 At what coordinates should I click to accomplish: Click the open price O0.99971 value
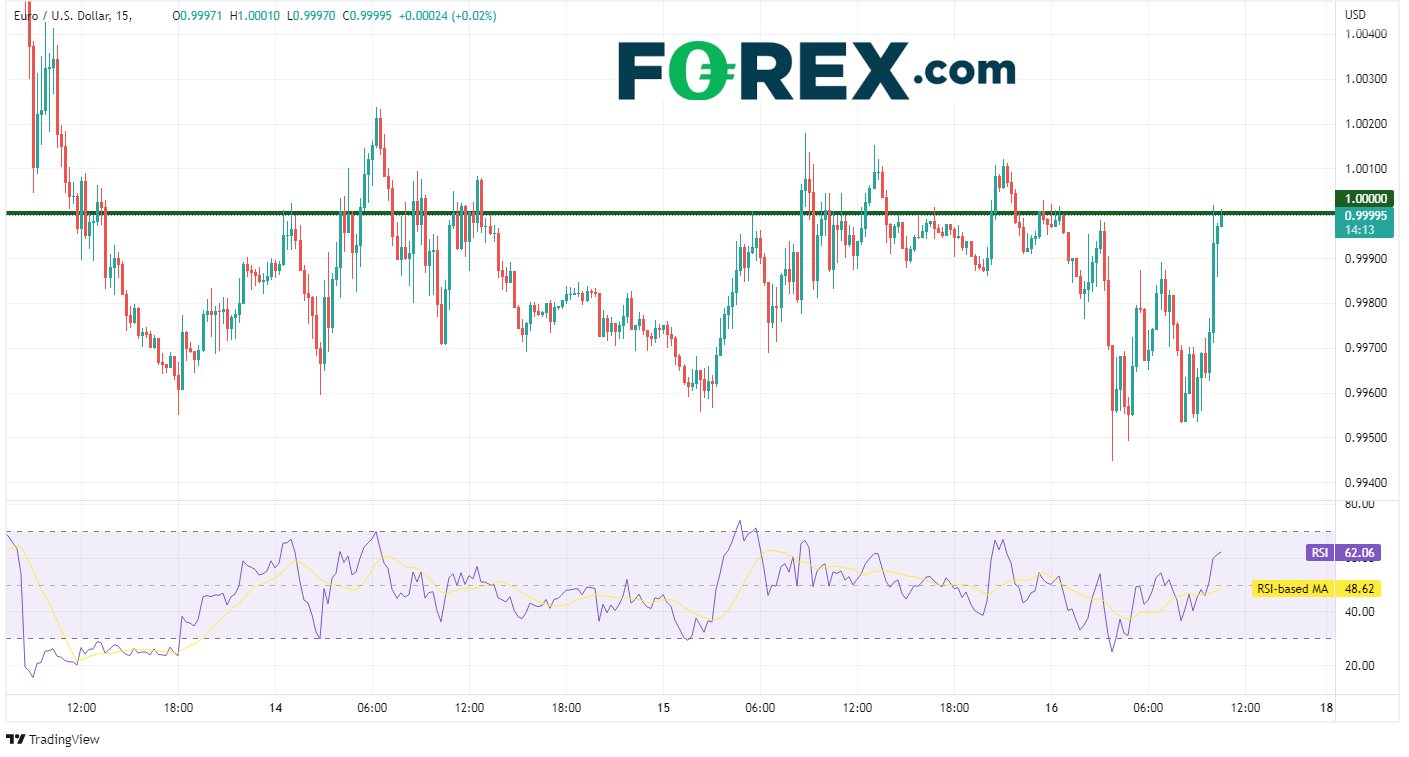click(200, 16)
